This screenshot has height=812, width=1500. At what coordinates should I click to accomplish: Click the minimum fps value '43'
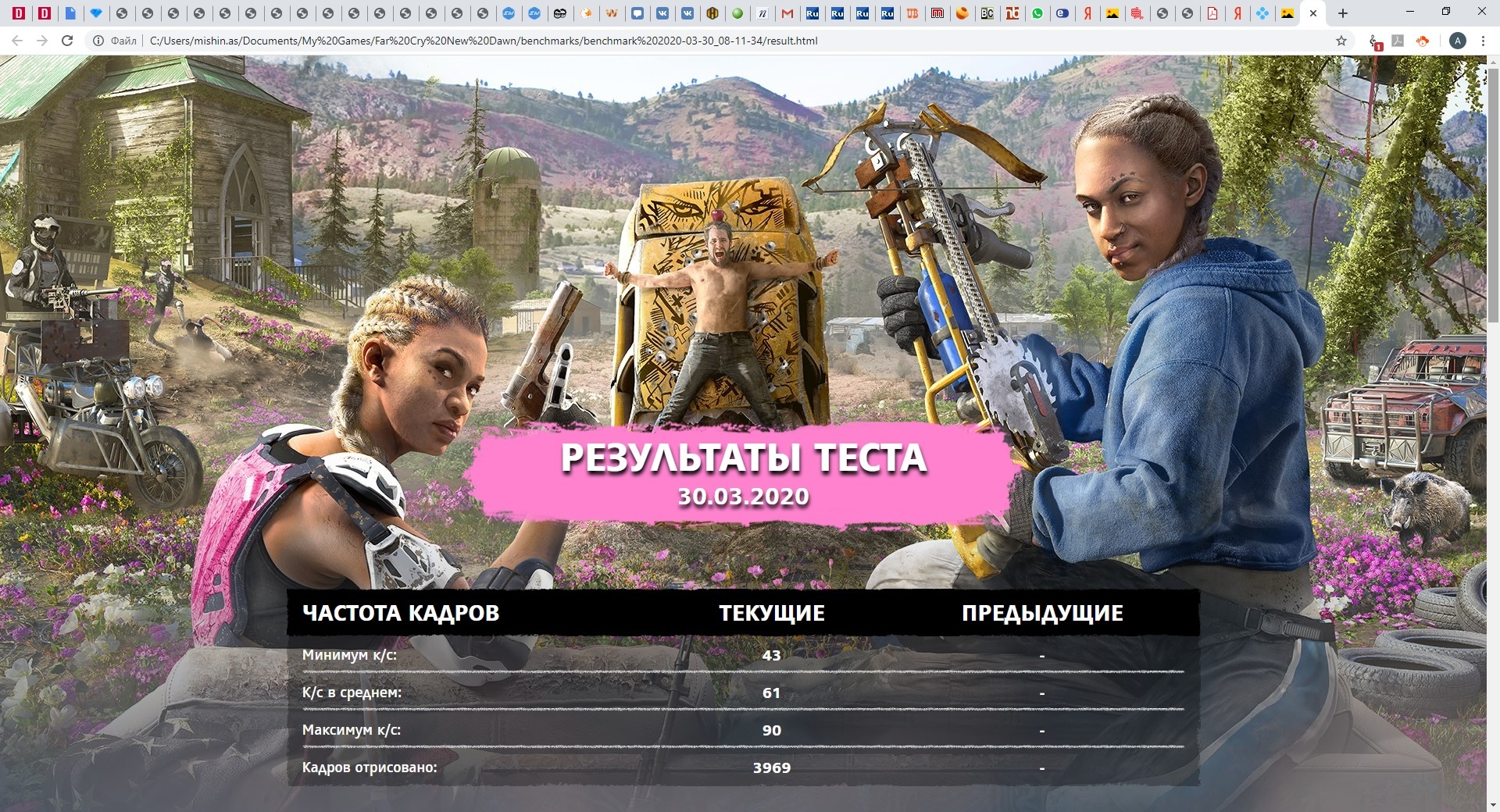[x=772, y=655]
